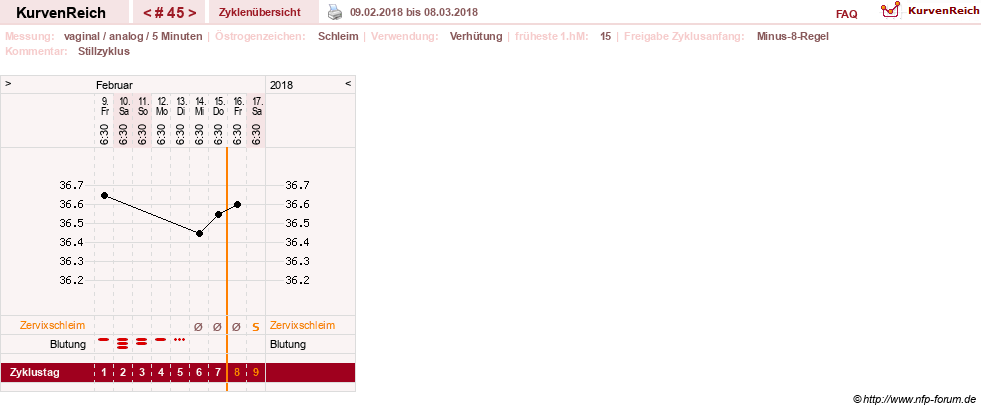This screenshot has width=981, height=411.
Task: Click the Februar month label
Action: point(114,85)
